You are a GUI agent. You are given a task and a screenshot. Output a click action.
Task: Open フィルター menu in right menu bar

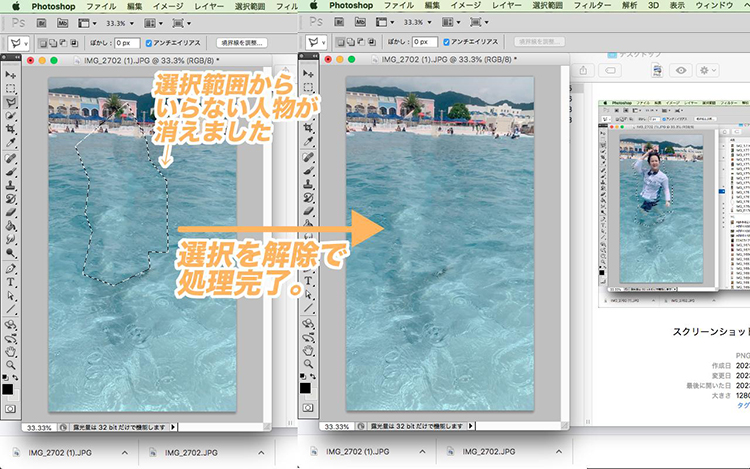pyautogui.click(x=592, y=6)
